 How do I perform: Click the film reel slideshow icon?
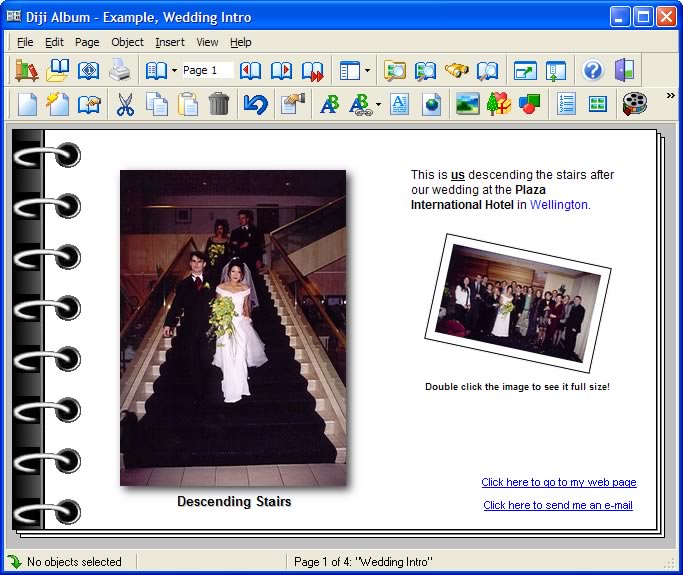(x=634, y=104)
